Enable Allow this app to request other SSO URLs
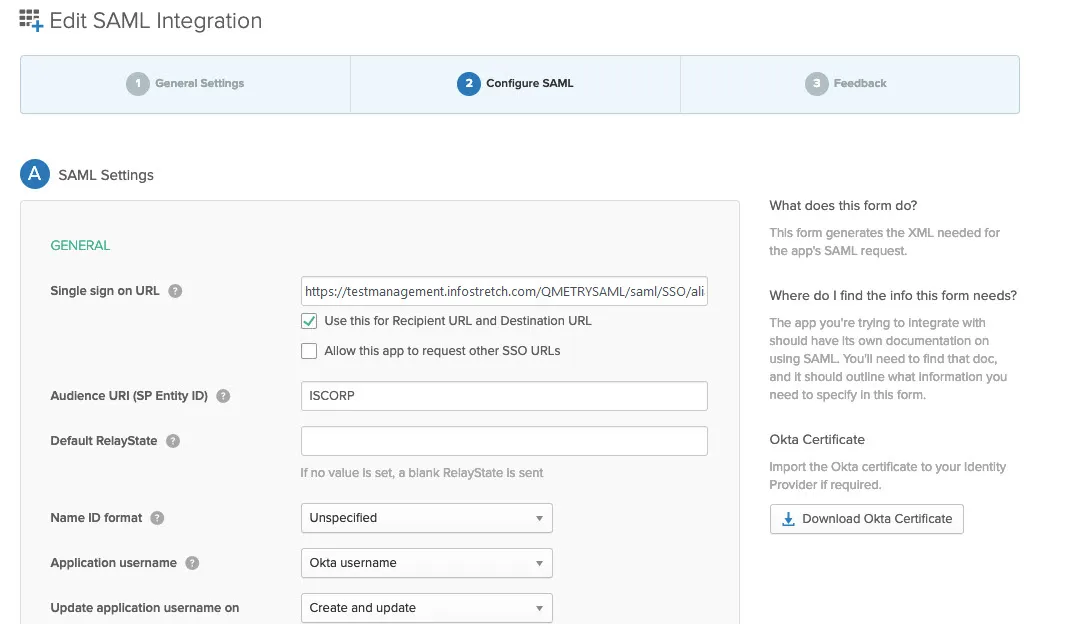The width and height of the screenshot is (1073, 624). pyautogui.click(x=309, y=351)
